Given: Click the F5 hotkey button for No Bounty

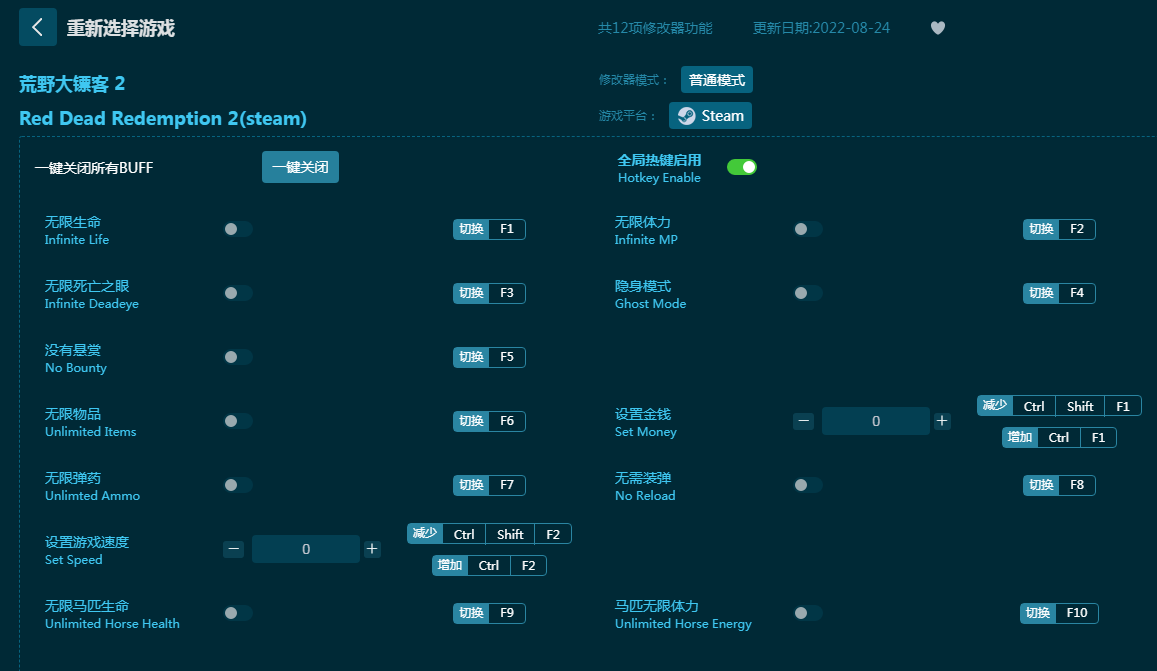Looking at the screenshot, I should tap(489, 357).
